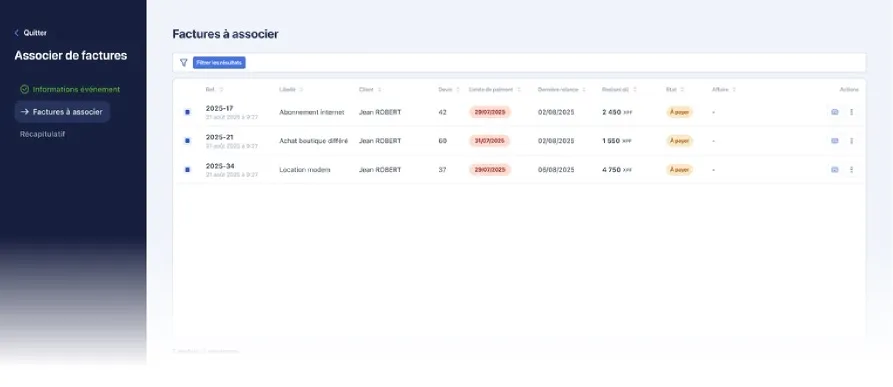Click the Quitter link
This screenshot has width=893, height=387.
[35, 33]
